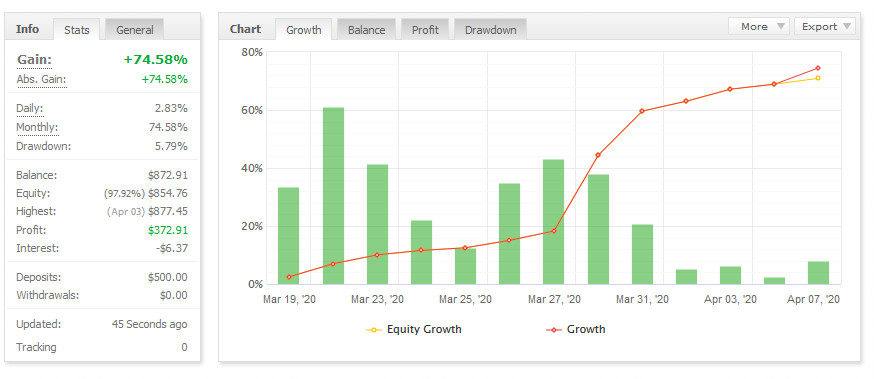Click the Daily label
The image size is (874, 379).
click(x=30, y=109)
